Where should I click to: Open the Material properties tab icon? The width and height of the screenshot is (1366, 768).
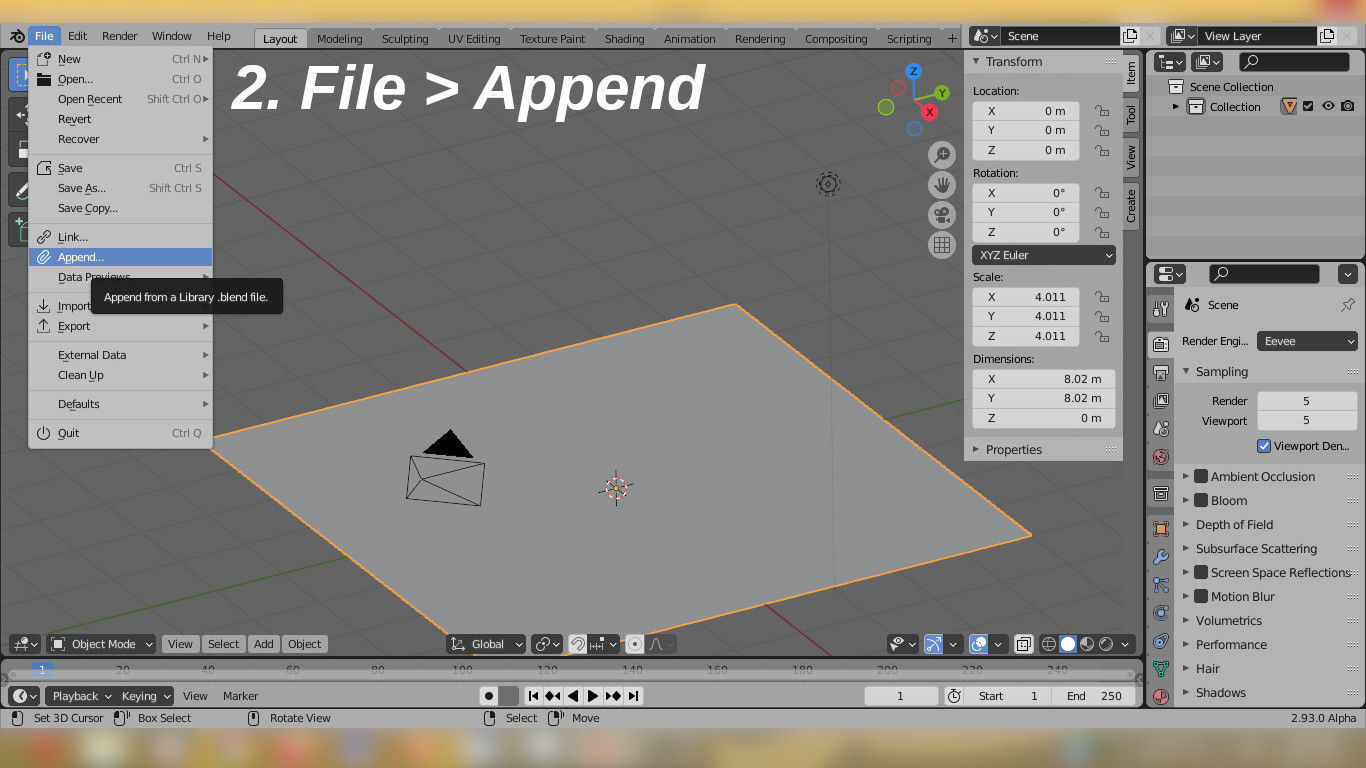coord(1160,696)
